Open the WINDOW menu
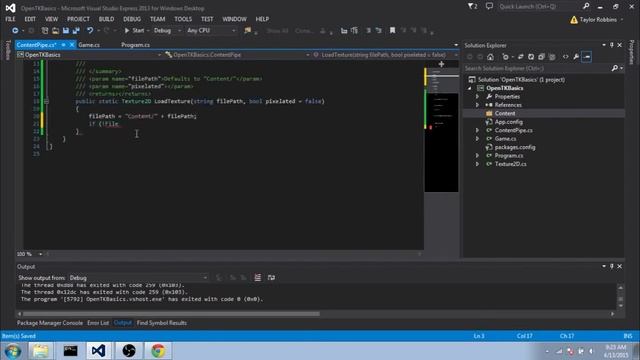 click(x=234, y=19)
